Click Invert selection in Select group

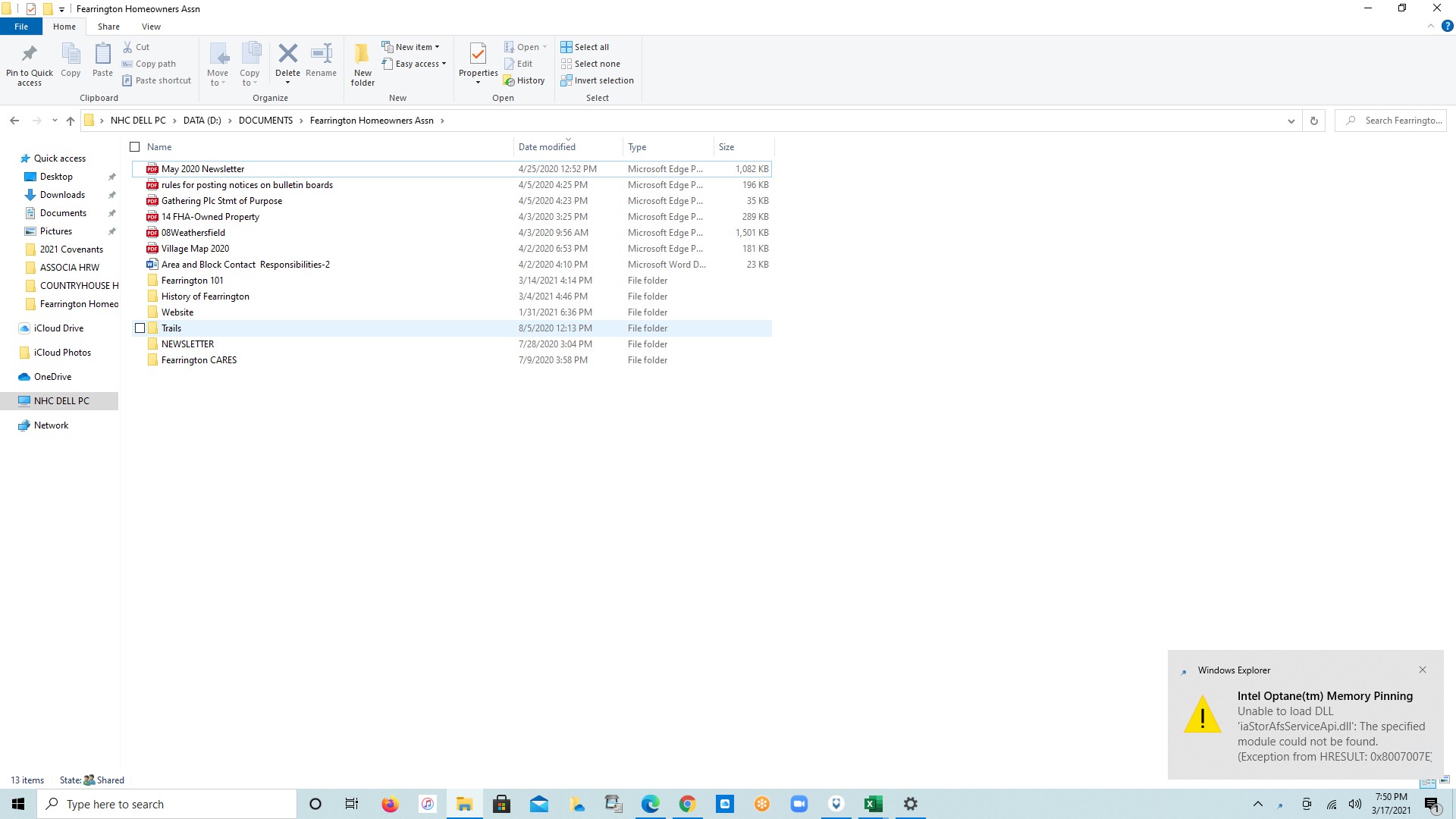point(597,80)
